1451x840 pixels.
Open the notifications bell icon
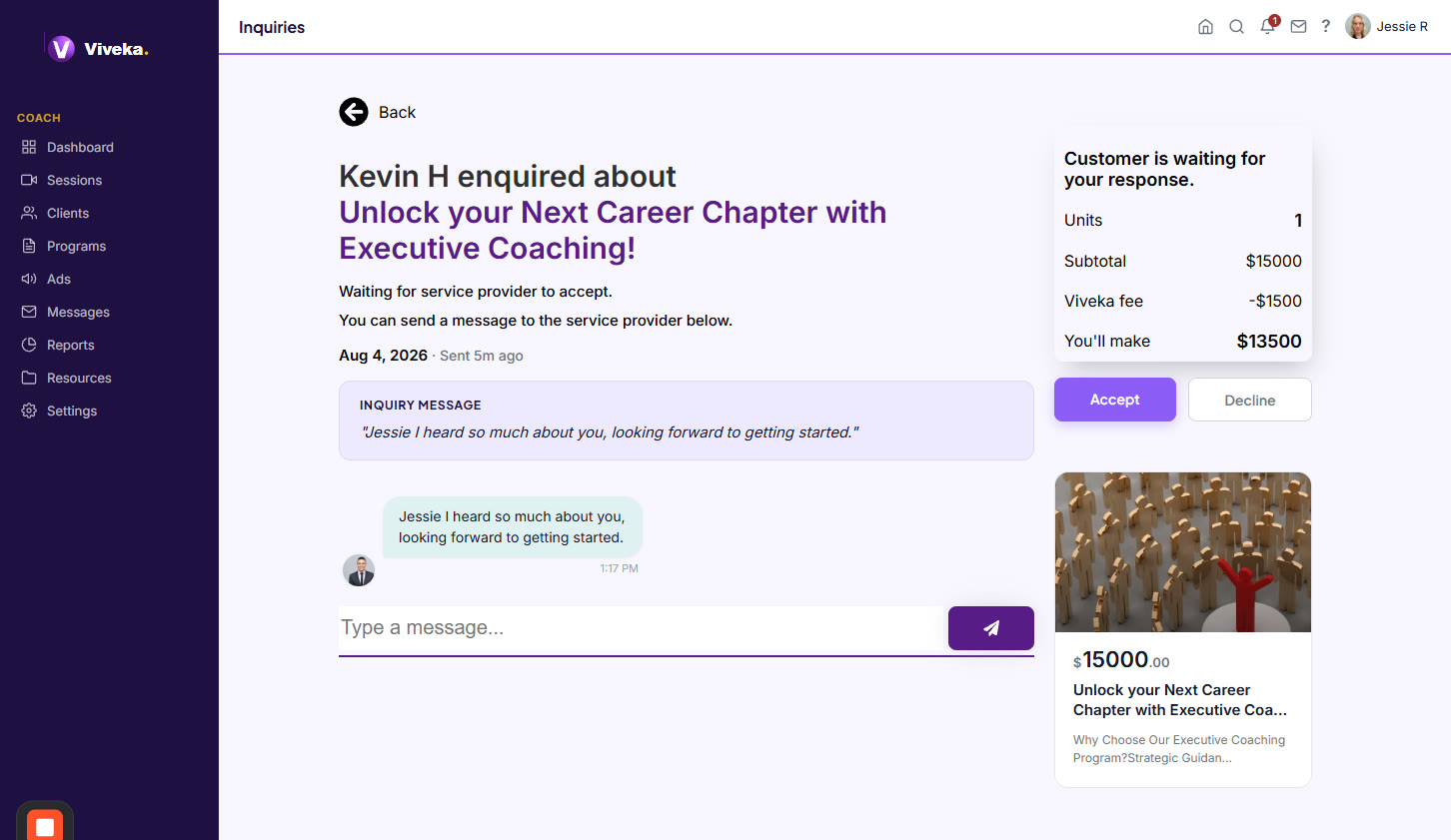(x=1267, y=27)
